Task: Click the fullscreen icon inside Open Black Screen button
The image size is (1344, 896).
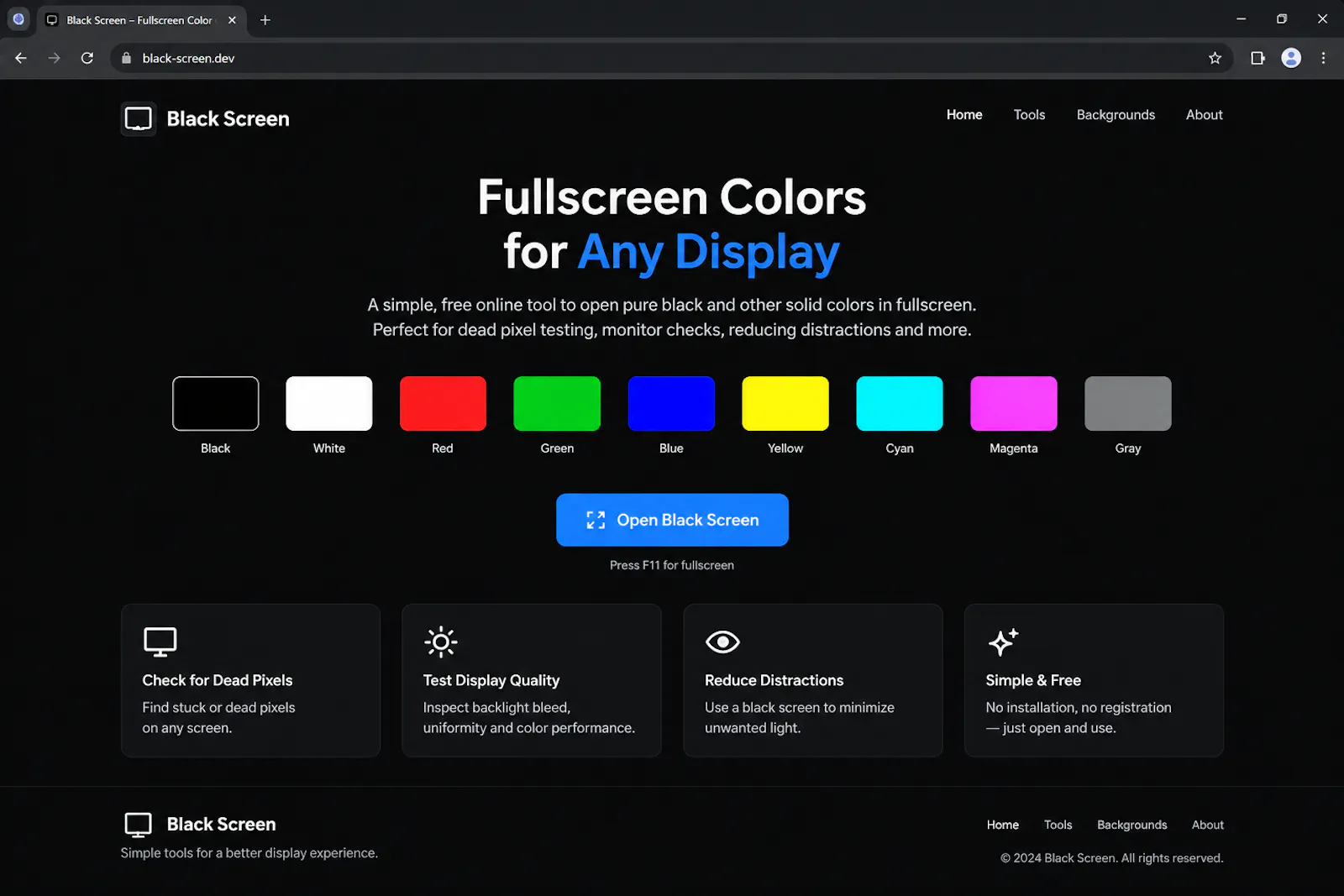Action: pos(596,520)
